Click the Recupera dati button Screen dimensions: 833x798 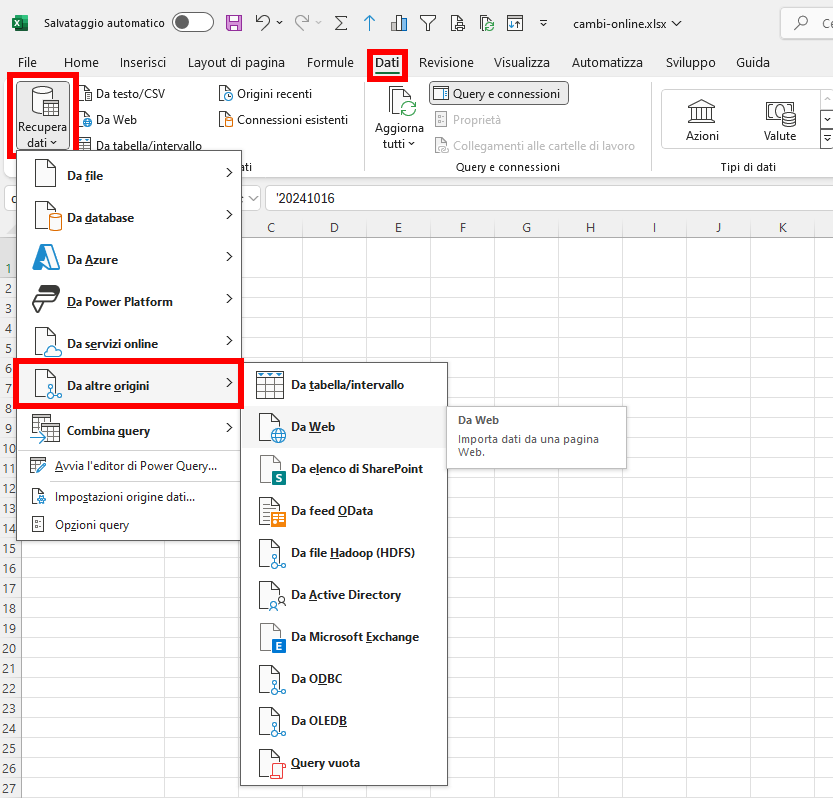[42, 116]
